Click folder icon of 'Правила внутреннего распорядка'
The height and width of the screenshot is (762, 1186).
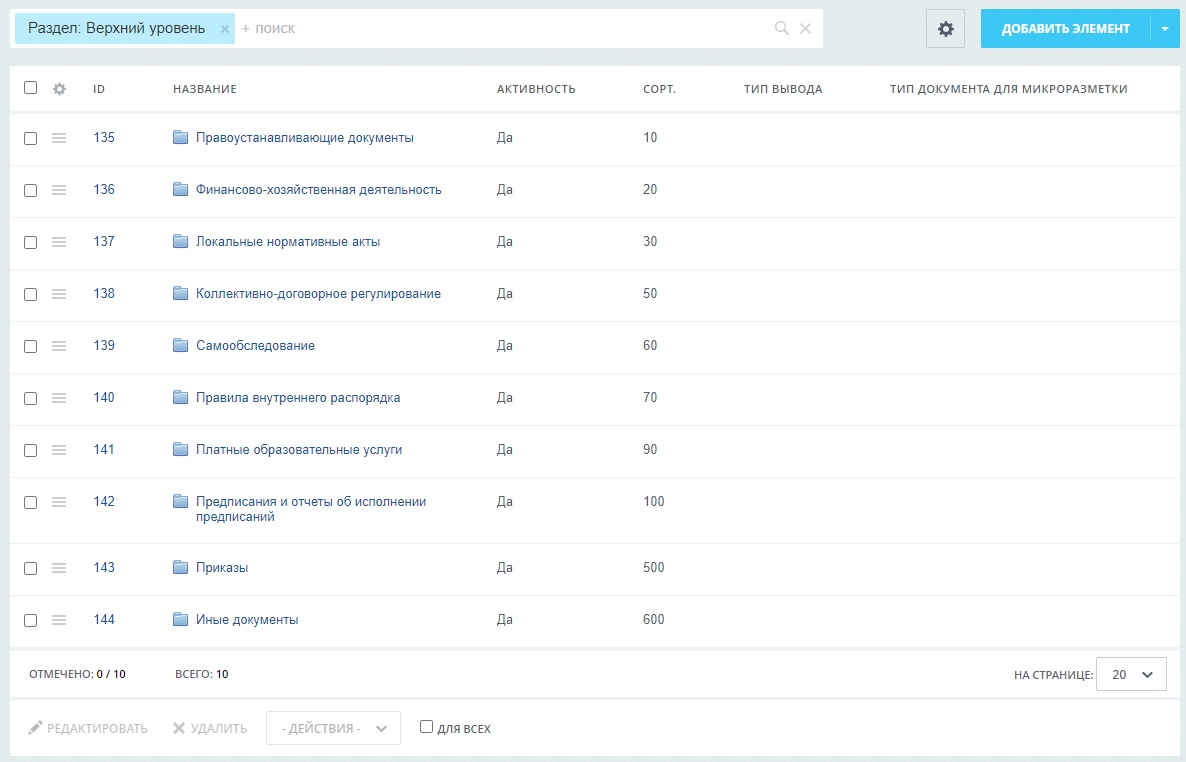coord(180,397)
